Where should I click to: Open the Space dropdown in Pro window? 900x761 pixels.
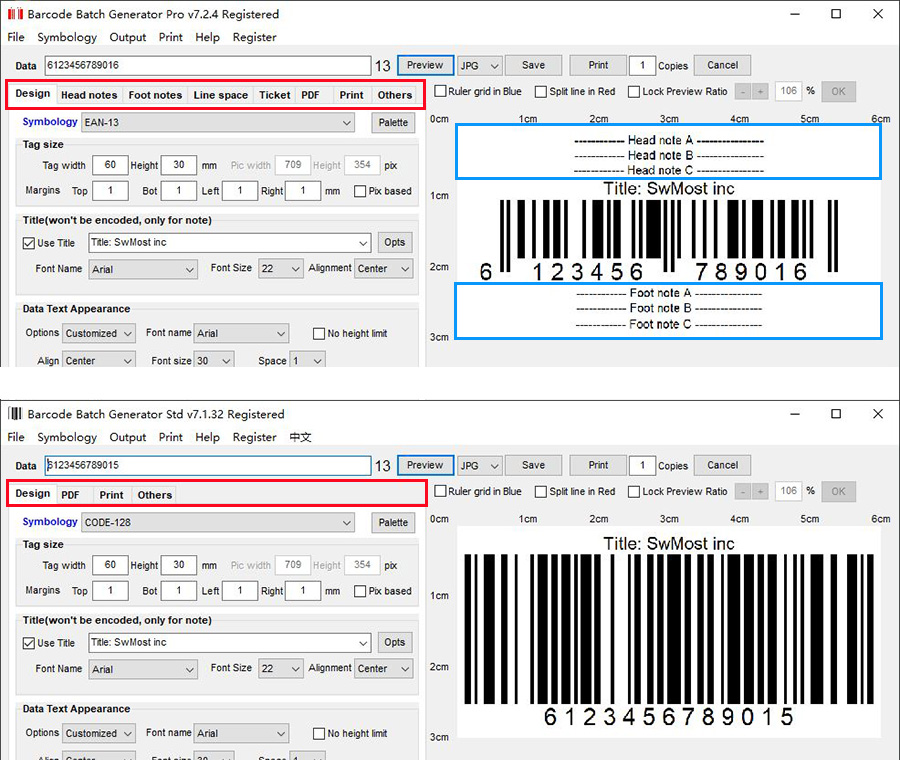pyautogui.click(x=307, y=360)
